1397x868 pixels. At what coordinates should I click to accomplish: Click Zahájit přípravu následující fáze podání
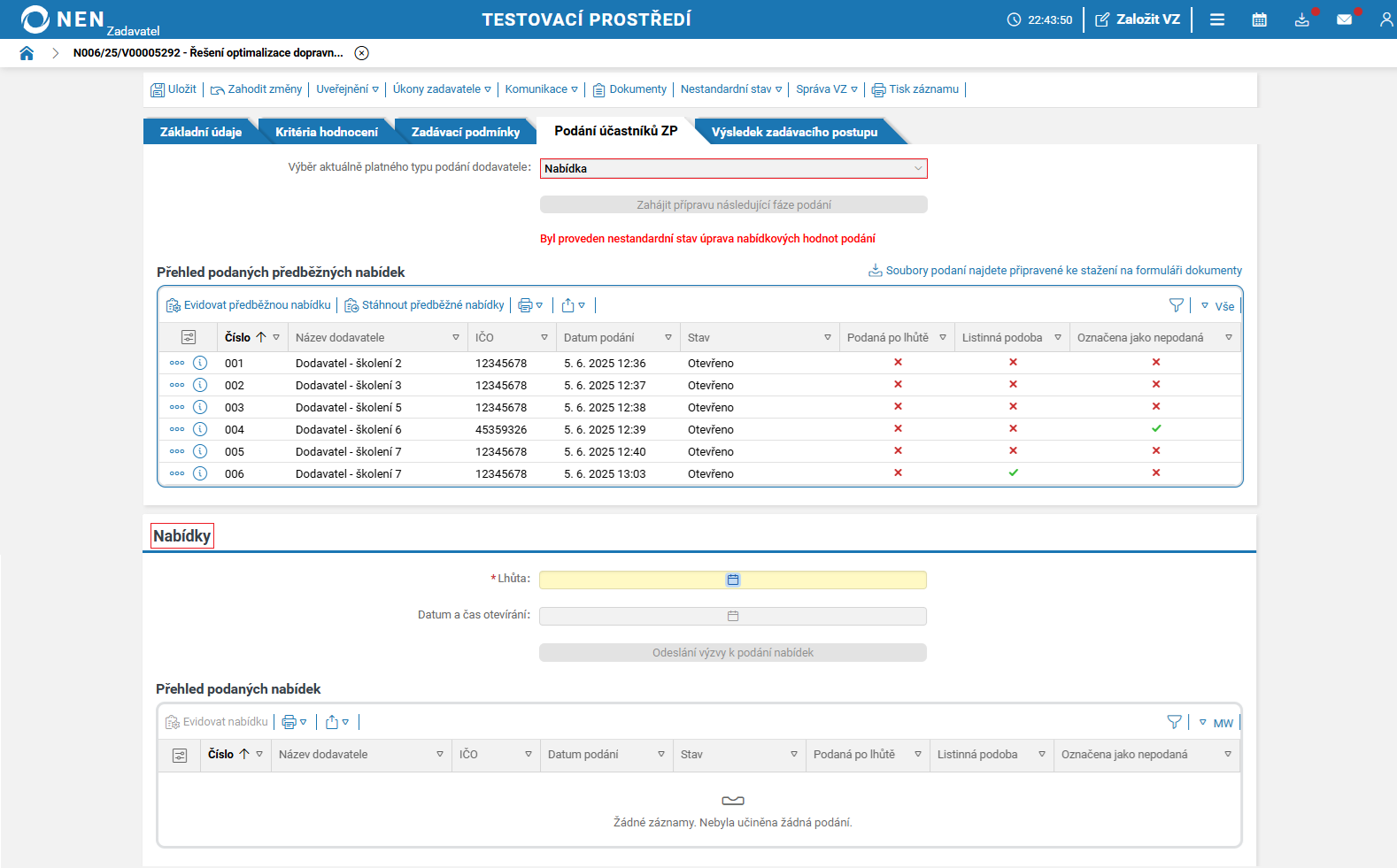click(x=734, y=204)
